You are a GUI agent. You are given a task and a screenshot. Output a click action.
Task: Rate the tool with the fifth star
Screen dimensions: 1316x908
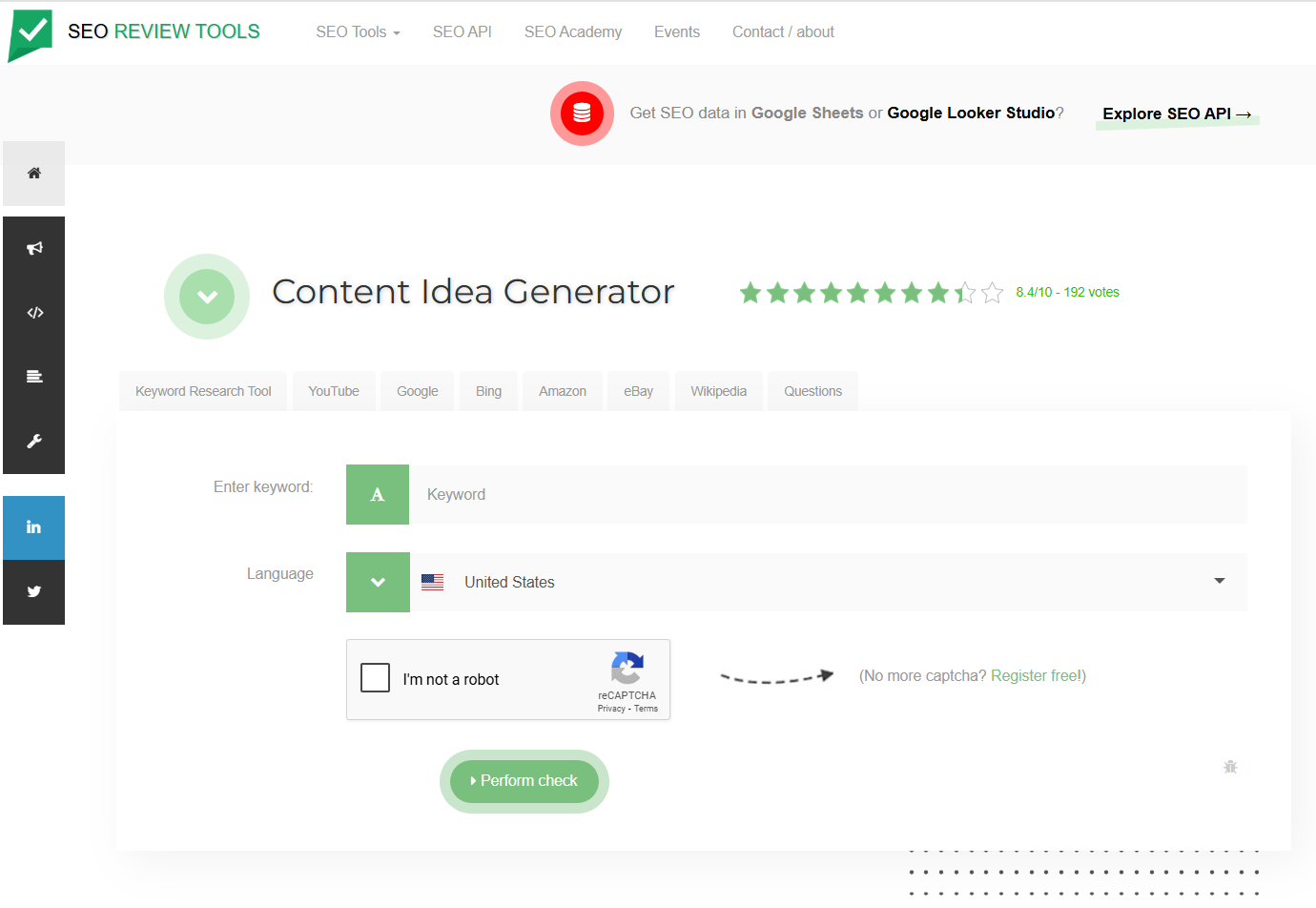coord(857,293)
